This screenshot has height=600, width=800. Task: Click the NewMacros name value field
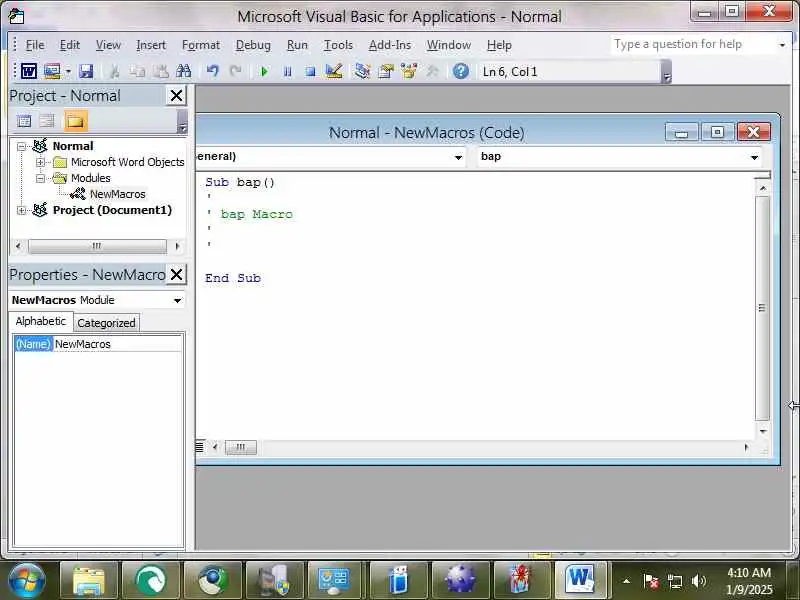(x=117, y=344)
